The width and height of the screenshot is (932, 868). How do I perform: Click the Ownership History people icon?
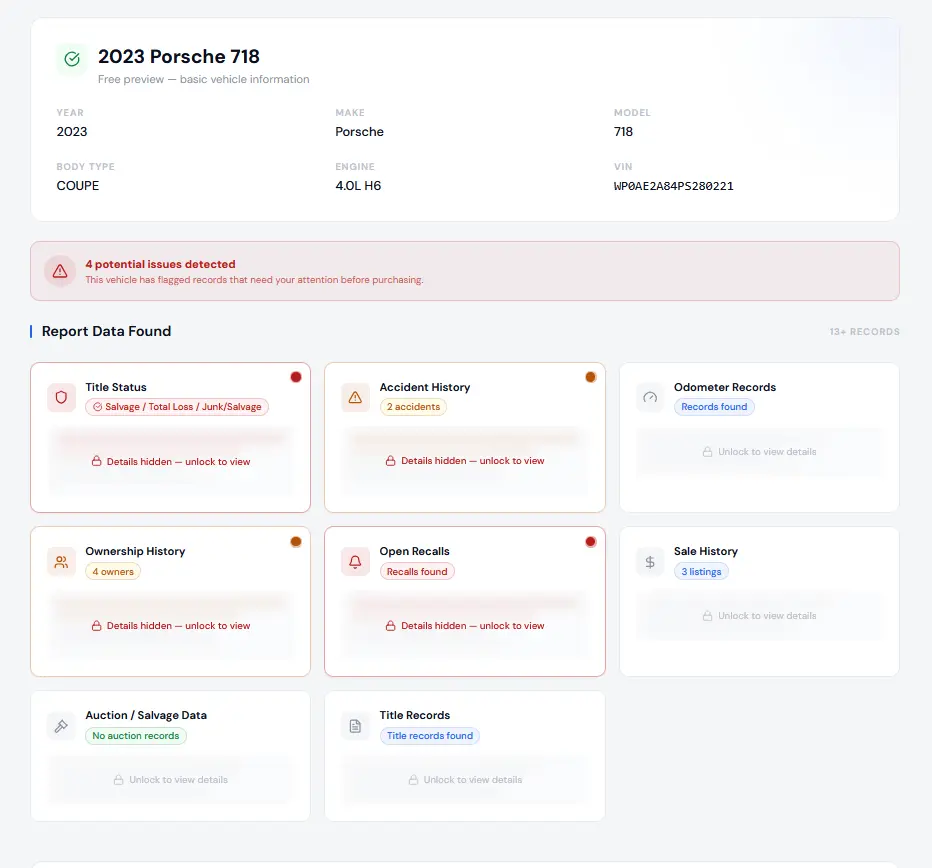[x=61, y=562]
